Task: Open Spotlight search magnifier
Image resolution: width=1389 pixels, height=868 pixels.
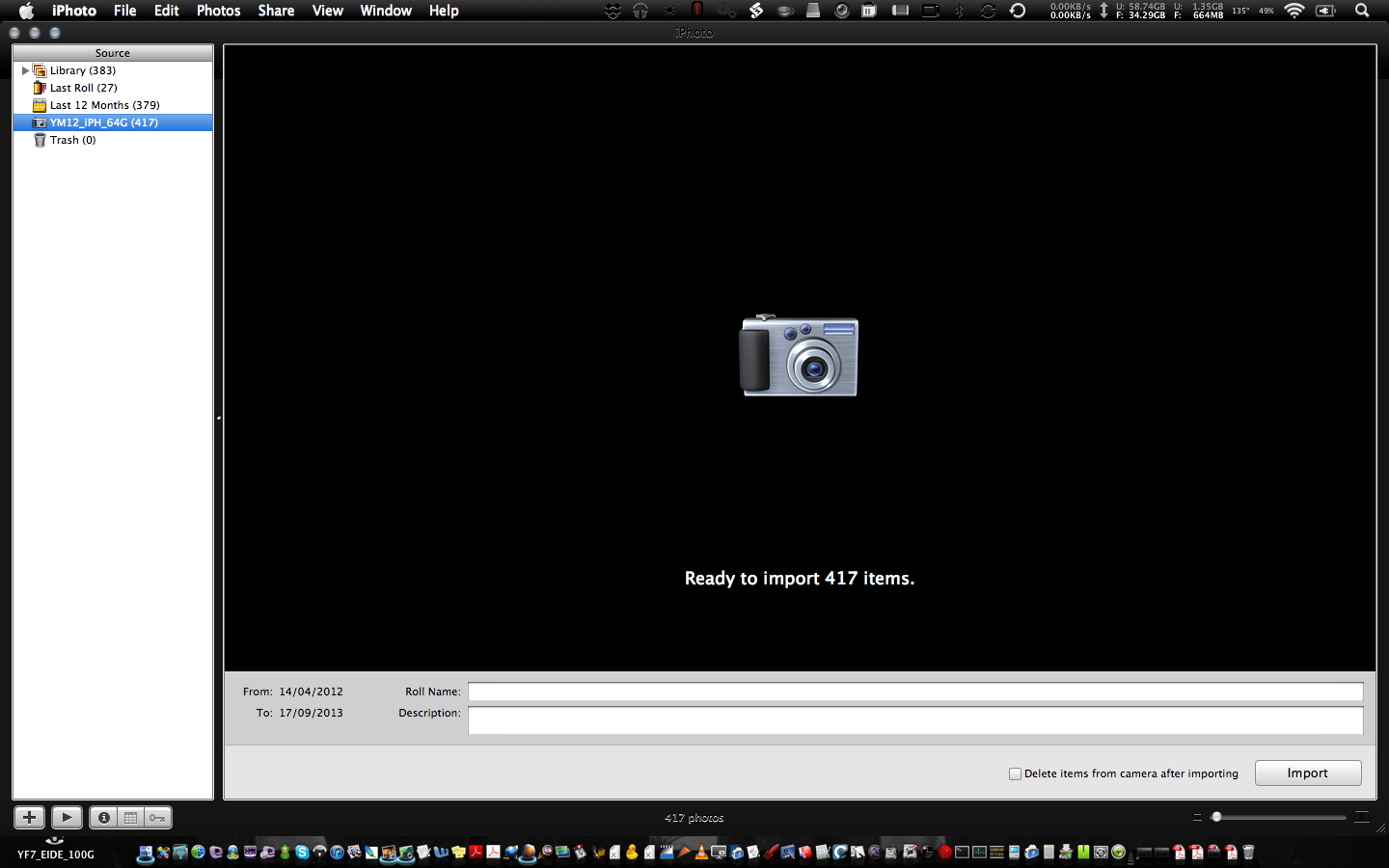Action: [1361, 11]
